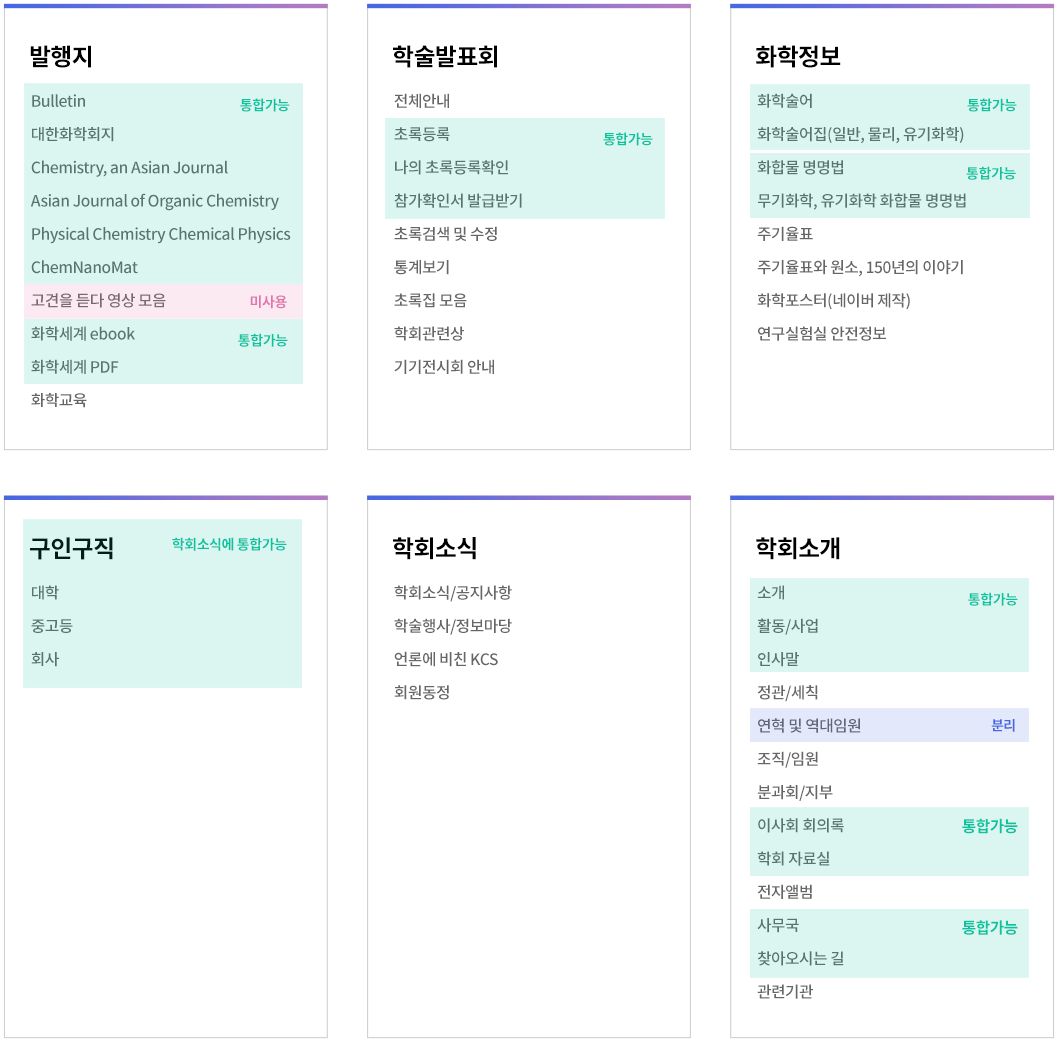Image resolution: width=1058 pixels, height=1042 pixels.
Task: Open the ChemNanoMat journal link
Action: coord(84,267)
